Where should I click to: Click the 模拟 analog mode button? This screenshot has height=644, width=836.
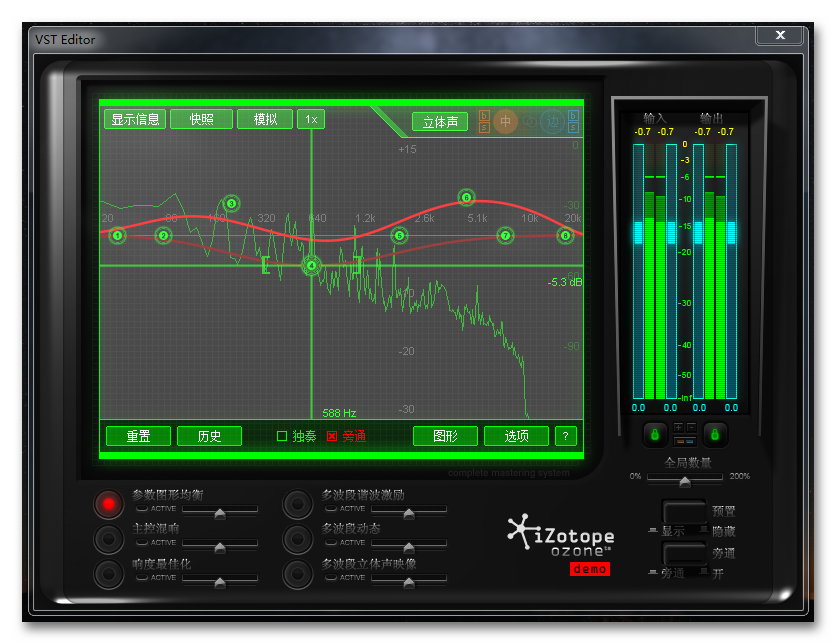[265, 119]
